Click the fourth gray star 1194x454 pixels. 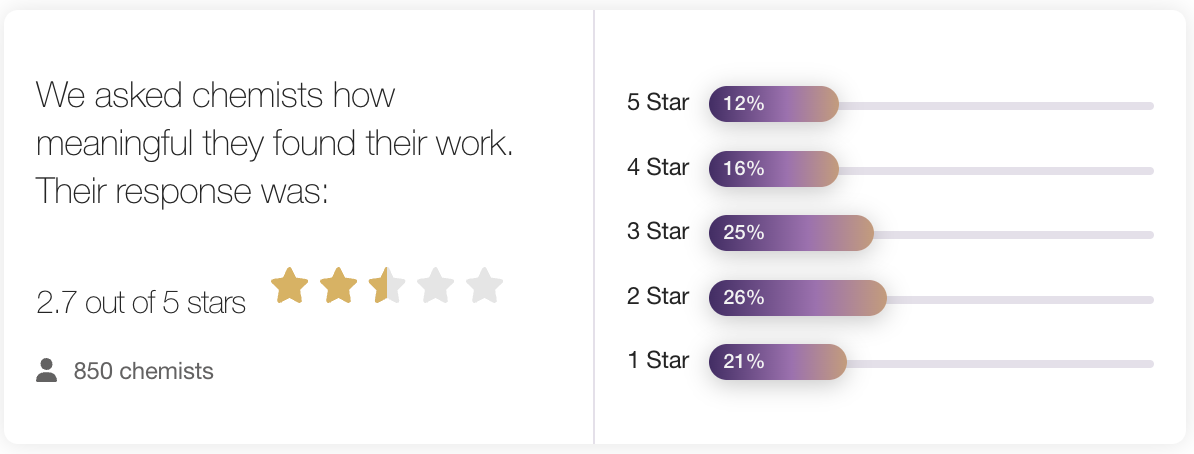[x=436, y=286]
